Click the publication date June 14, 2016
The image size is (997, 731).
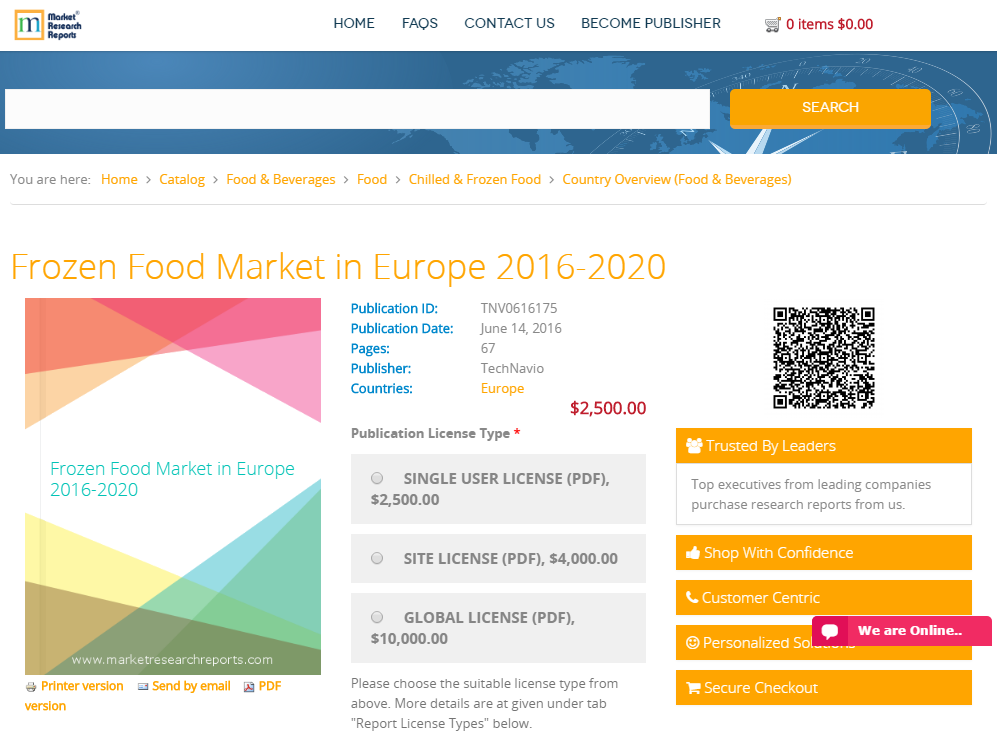pyautogui.click(x=521, y=329)
